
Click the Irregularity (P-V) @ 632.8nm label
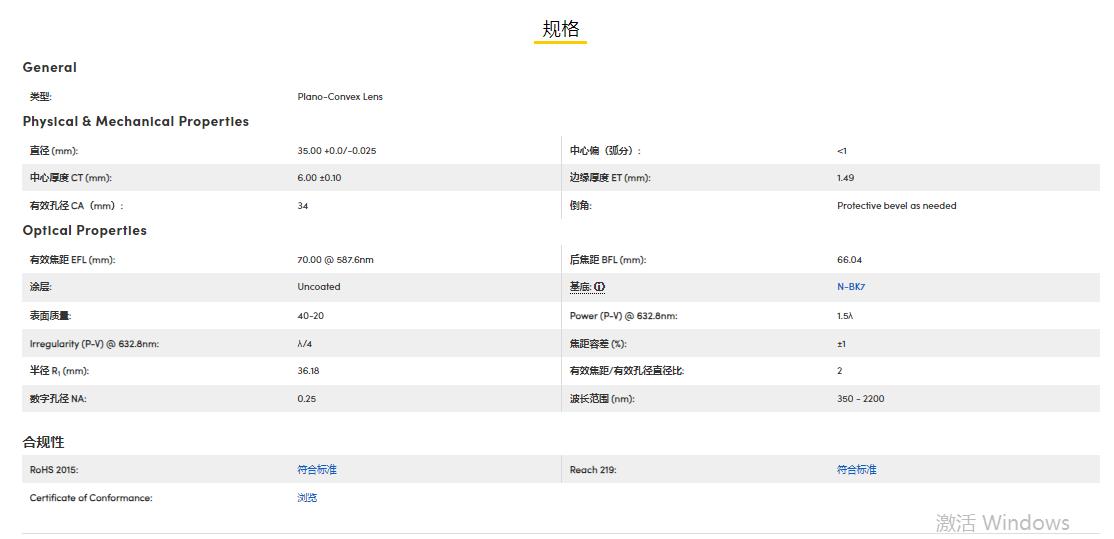pos(94,344)
